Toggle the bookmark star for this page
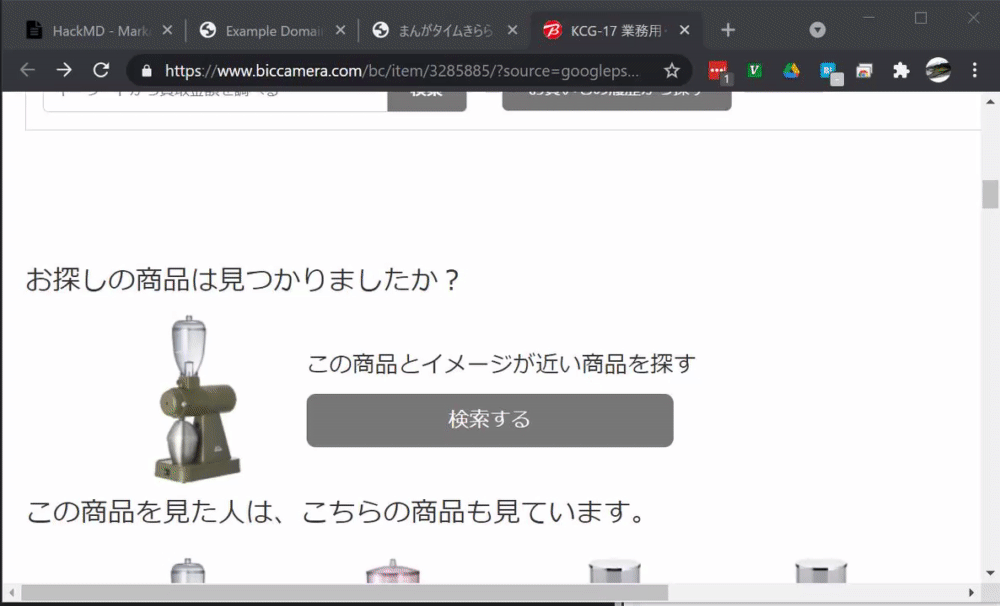The height and width of the screenshot is (606, 1000). [x=672, y=71]
